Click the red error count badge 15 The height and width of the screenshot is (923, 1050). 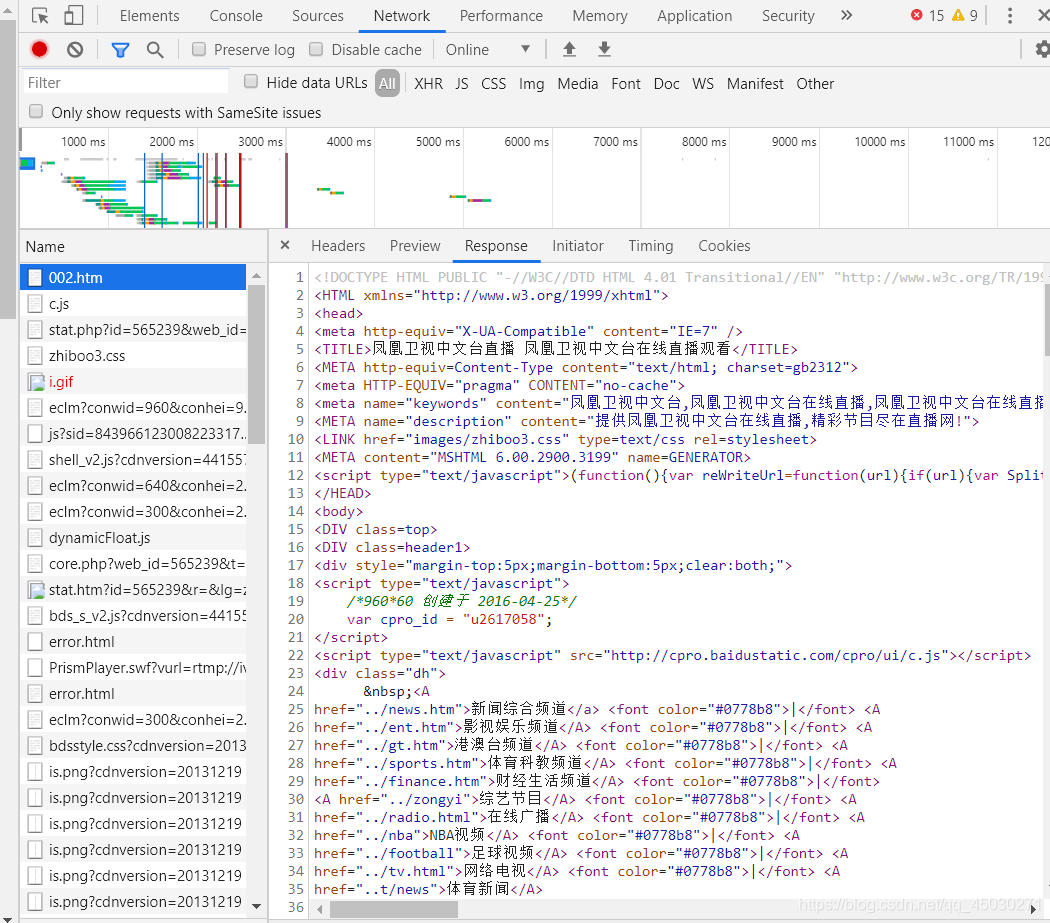click(927, 15)
